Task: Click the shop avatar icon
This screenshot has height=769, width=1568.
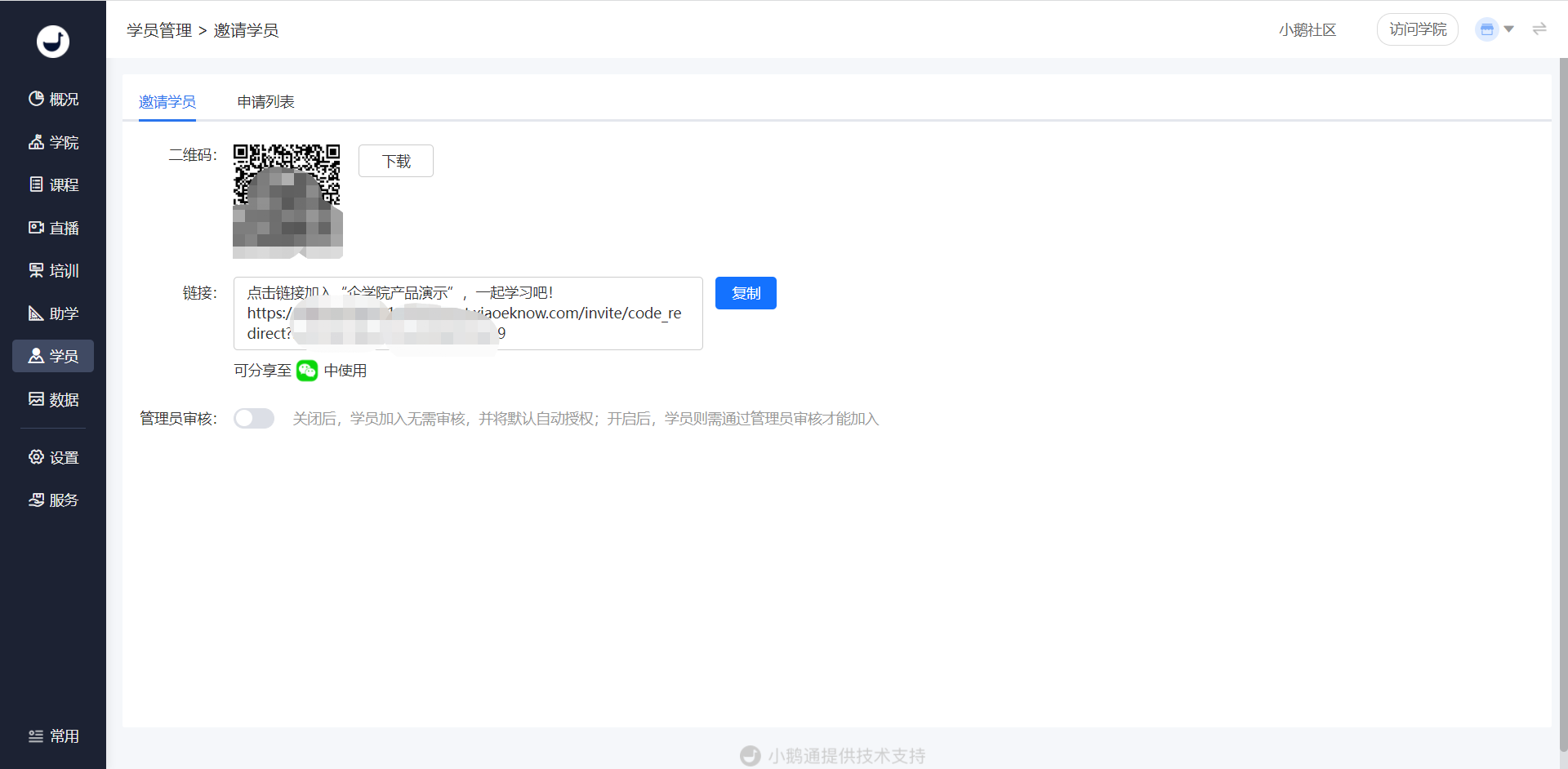Action: pyautogui.click(x=1487, y=29)
